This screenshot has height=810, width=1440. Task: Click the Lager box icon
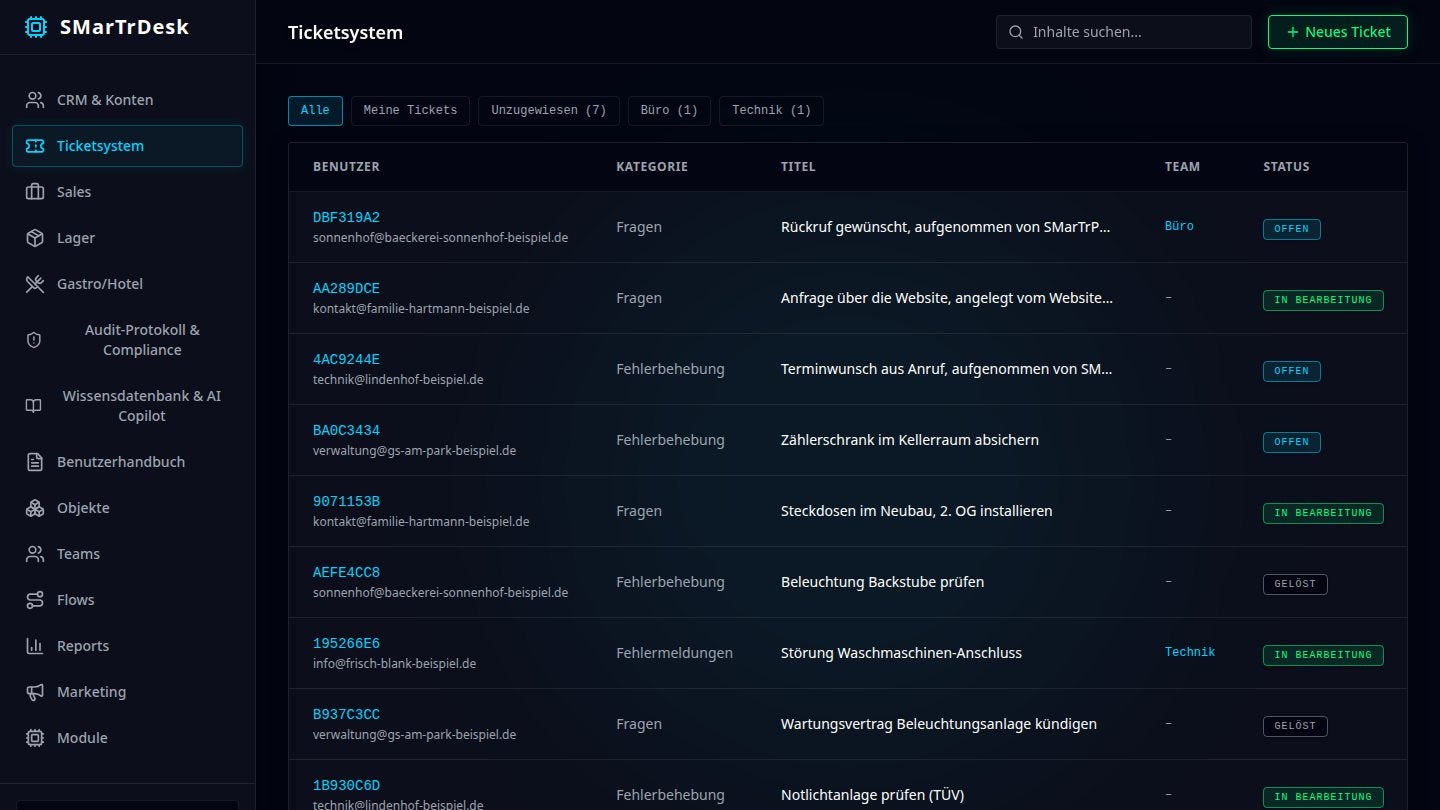coord(35,238)
